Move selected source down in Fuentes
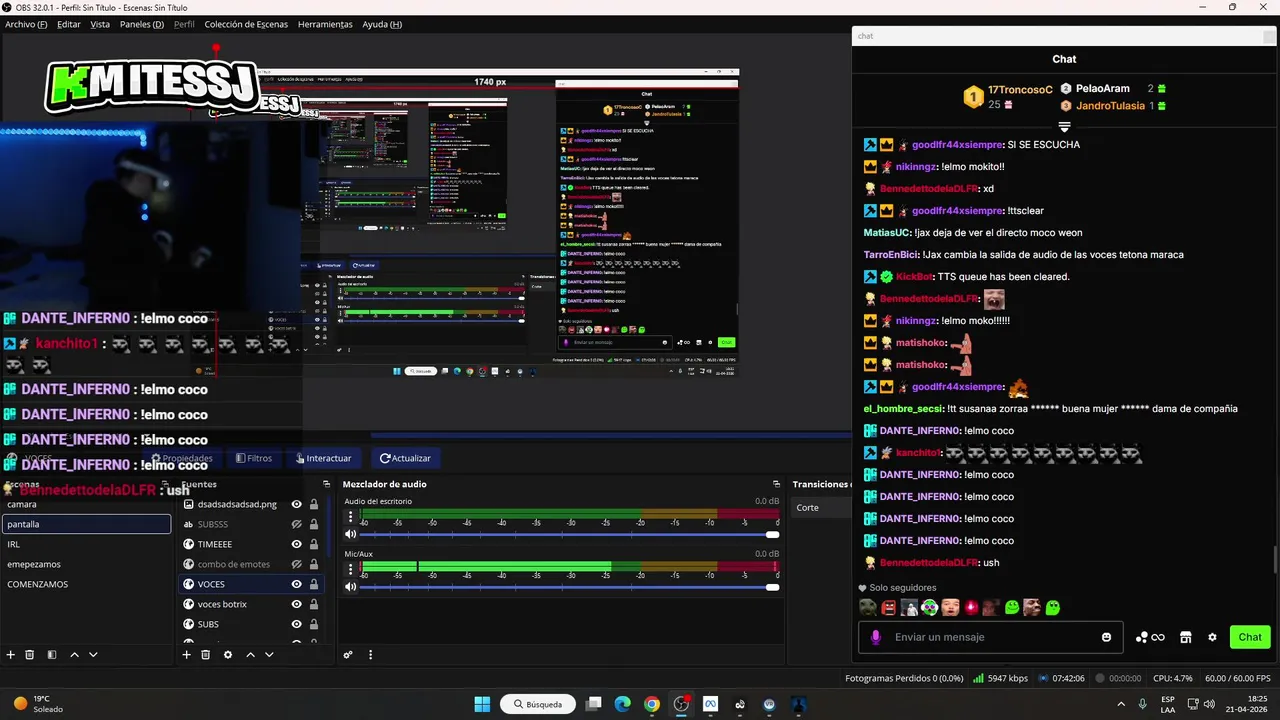Viewport: 1280px width, 720px height. (x=269, y=655)
